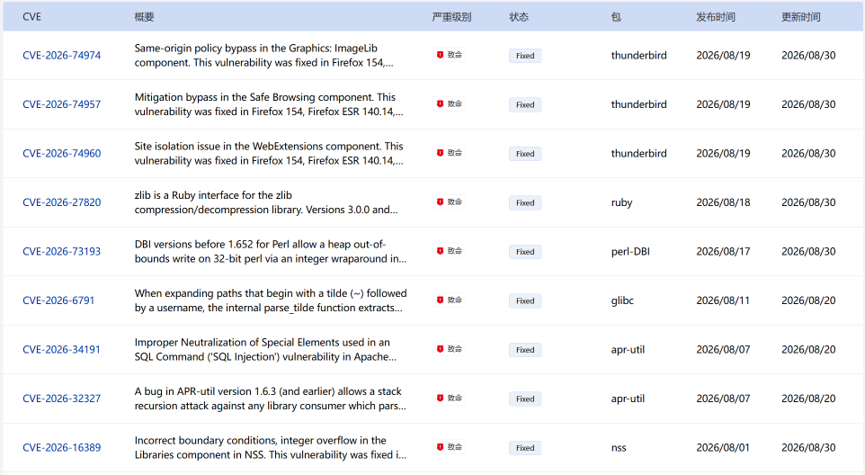Click the 2026/08/01 publish date
This screenshot has width=865, height=475.
pos(723,447)
